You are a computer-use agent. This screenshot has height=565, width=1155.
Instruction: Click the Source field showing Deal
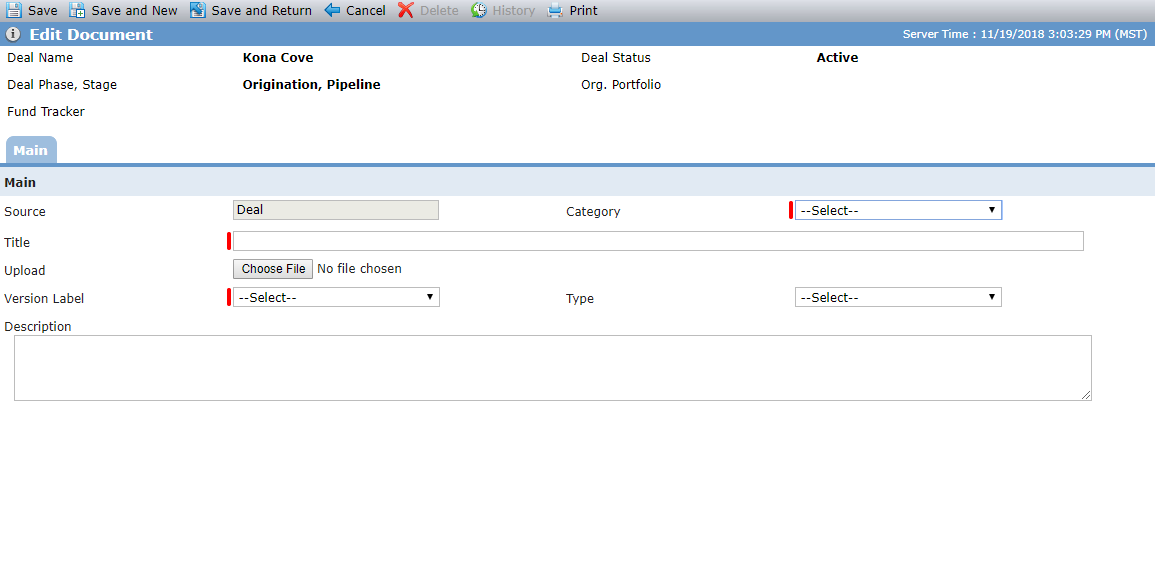pos(336,210)
